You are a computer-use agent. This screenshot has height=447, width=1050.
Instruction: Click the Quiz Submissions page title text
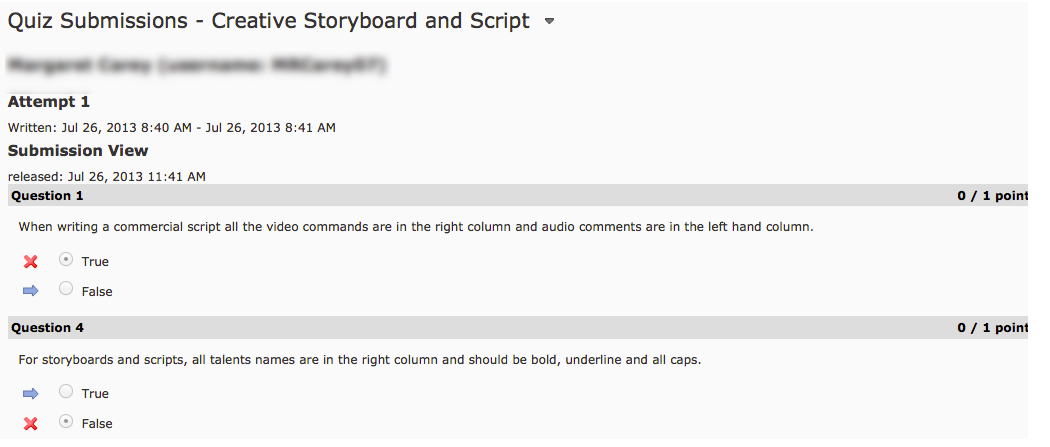(x=268, y=21)
